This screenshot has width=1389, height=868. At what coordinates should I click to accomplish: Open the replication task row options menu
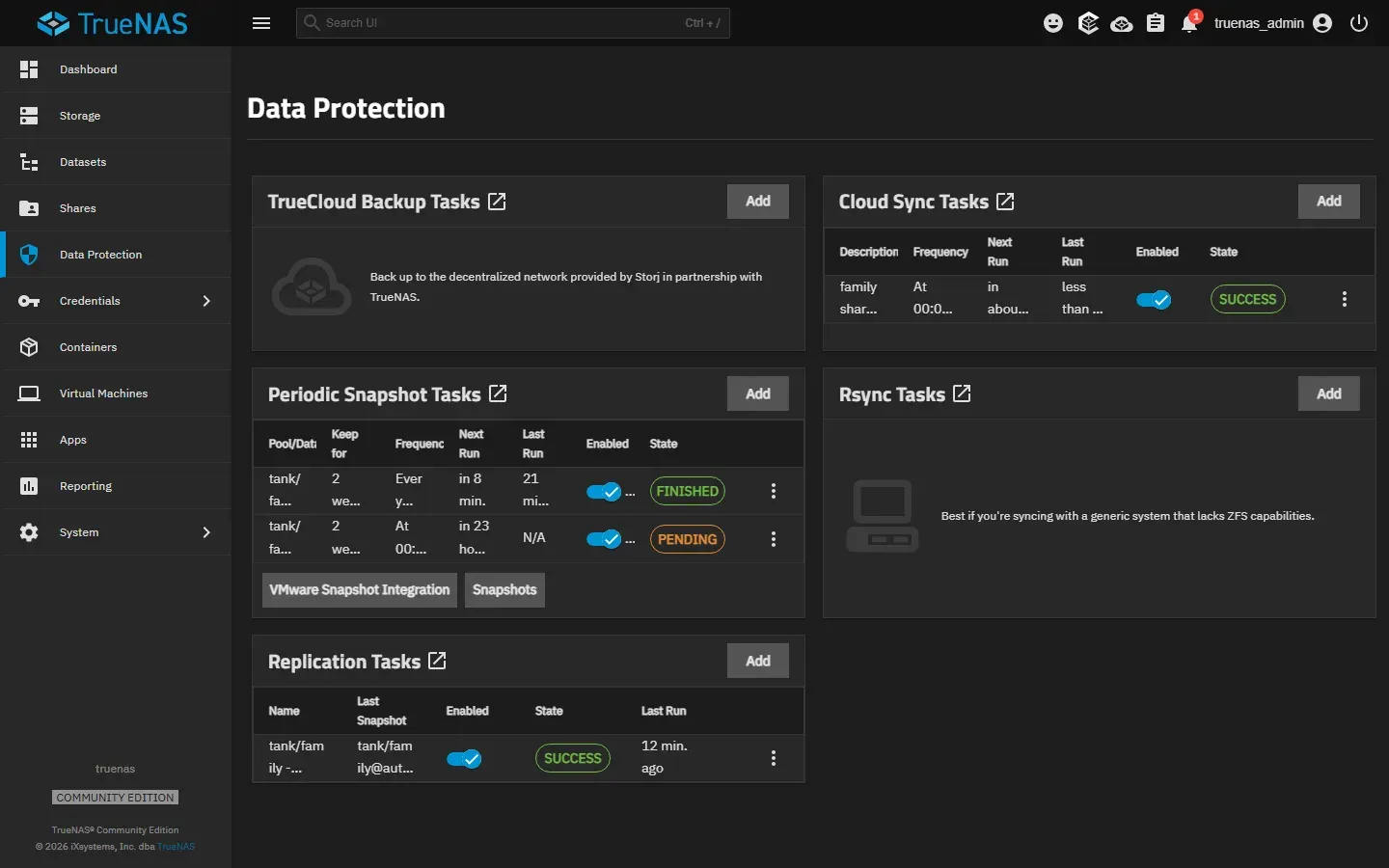tap(774, 758)
